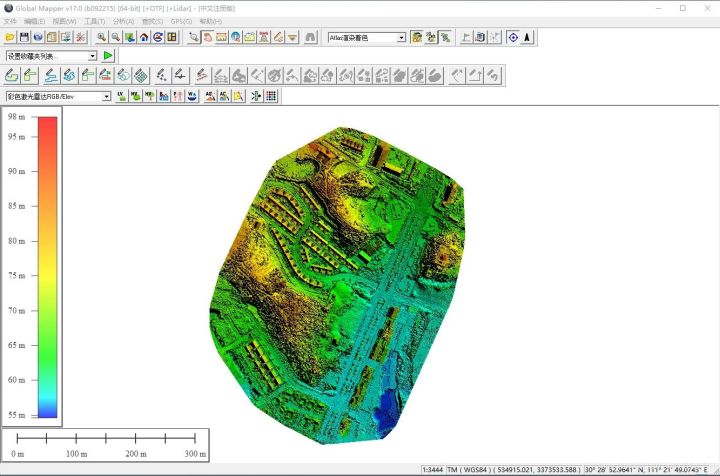
Task: Click the black north arrow toolbar icon
Action: click(528, 37)
